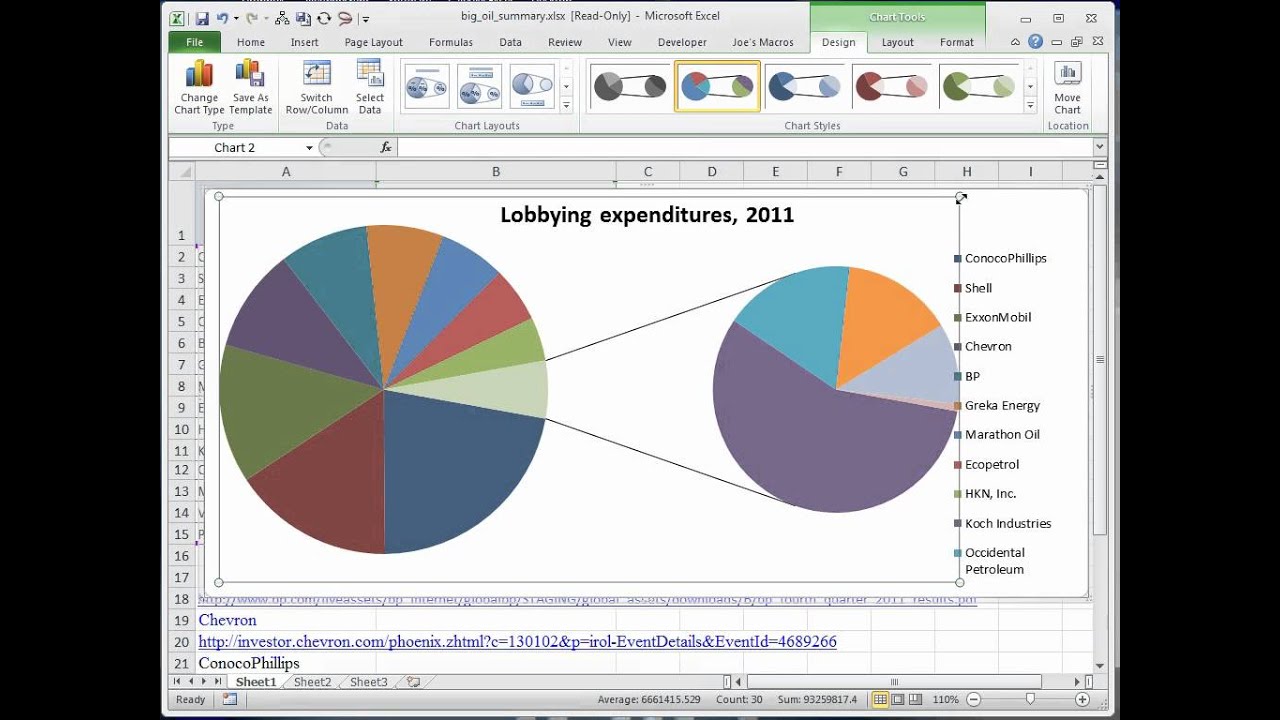Switch to Chart Tools Format tab
This screenshot has height=720, width=1280.
pyautogui.click(x=957, y=42)
